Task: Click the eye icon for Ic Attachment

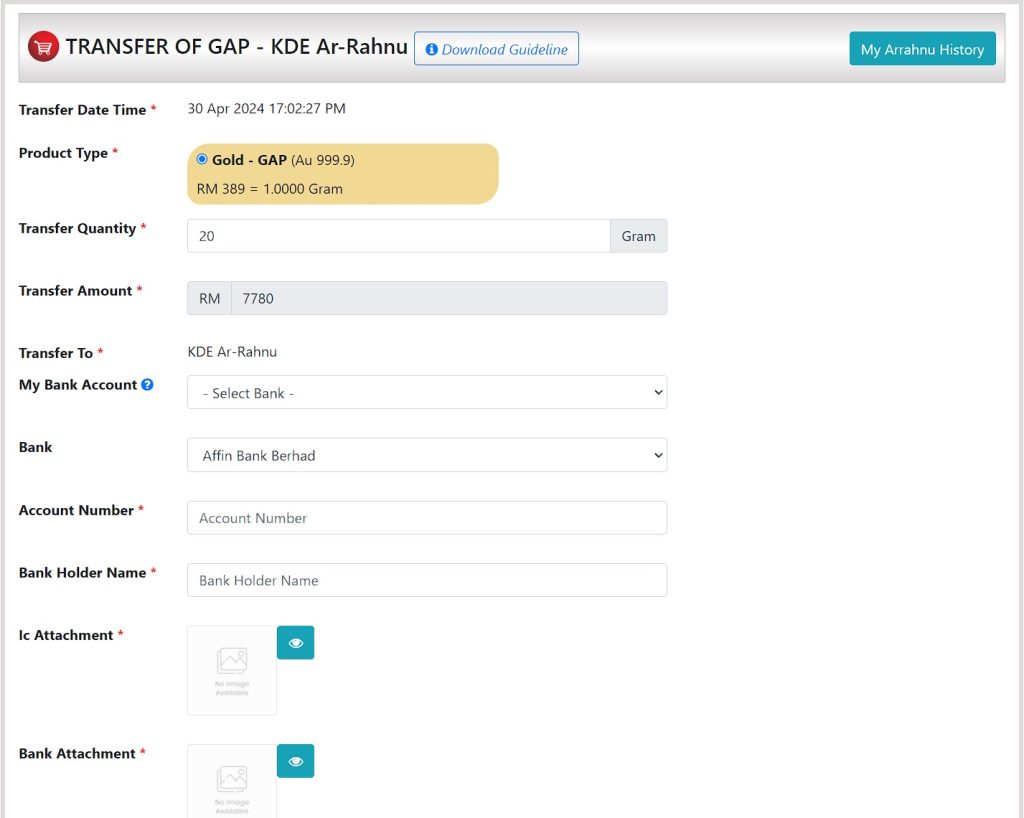Action: tap(295, 643)
